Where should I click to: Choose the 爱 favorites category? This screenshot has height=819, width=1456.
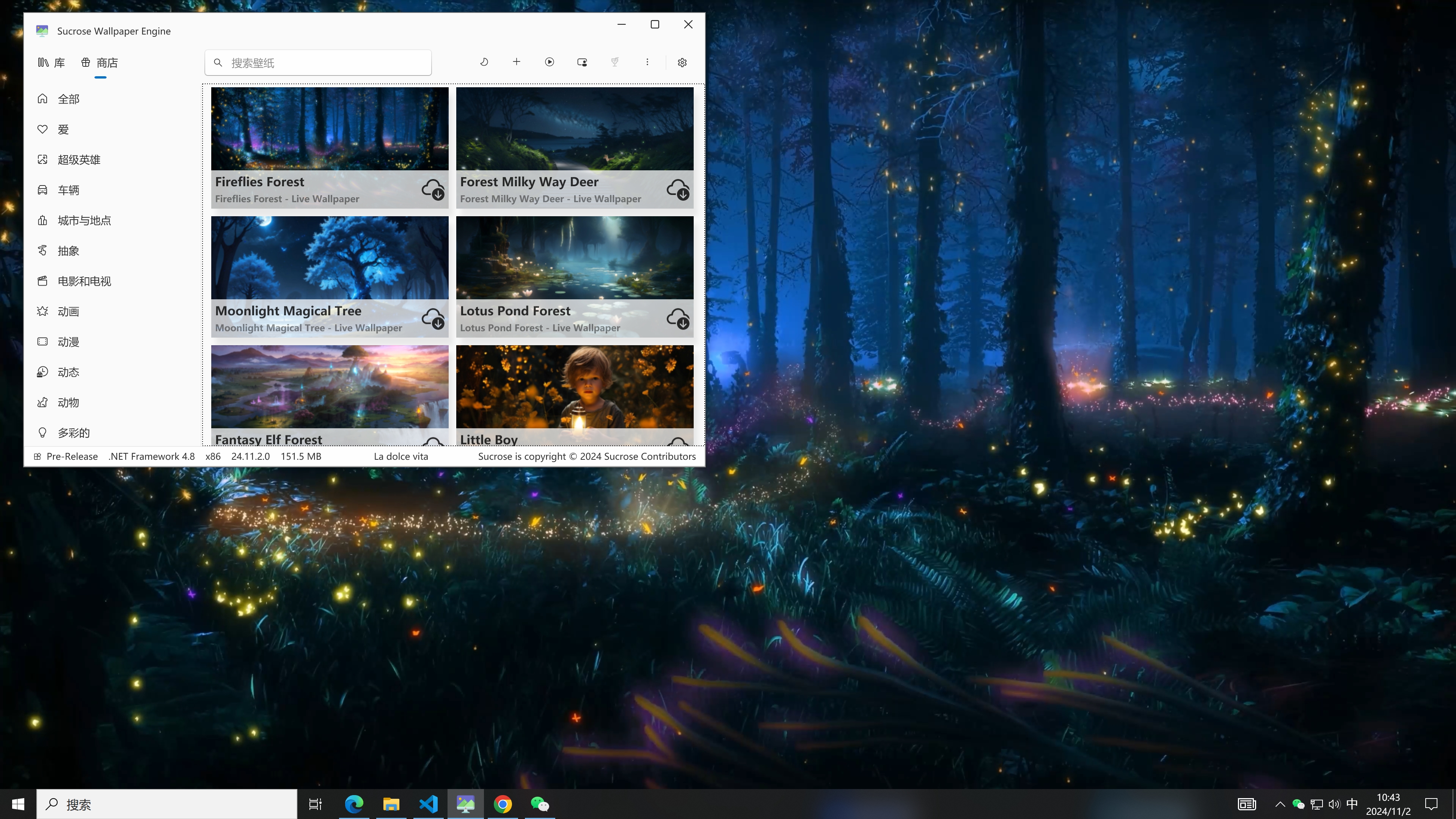click(63, 129)
